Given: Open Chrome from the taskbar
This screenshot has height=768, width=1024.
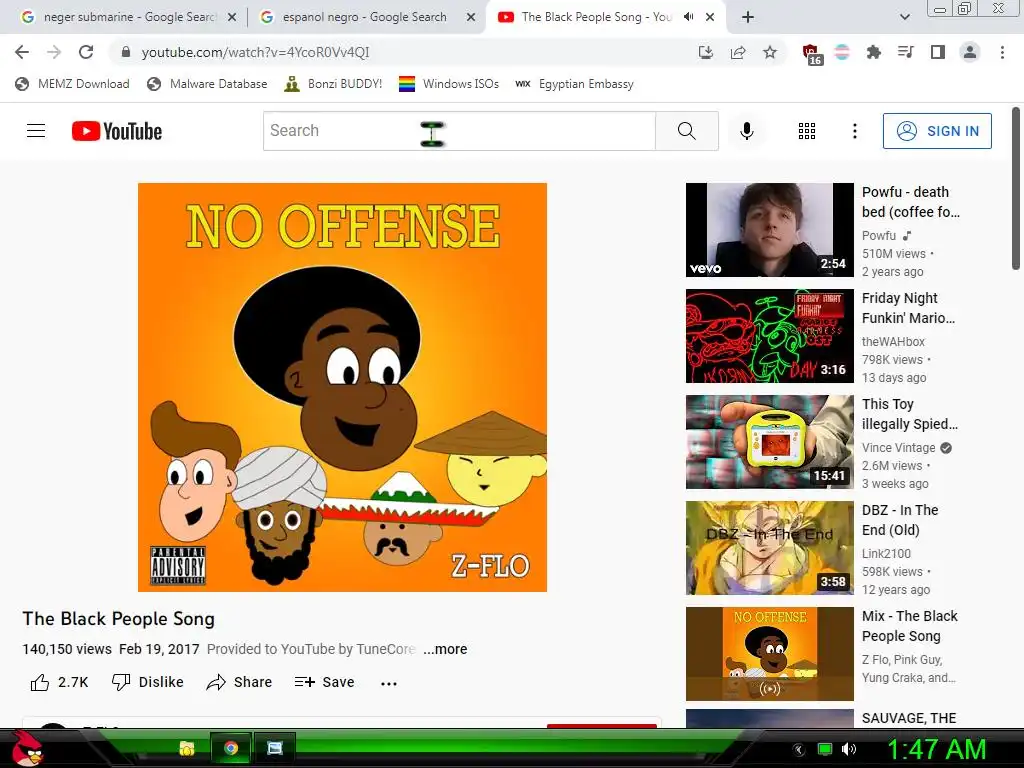Looking at the screenshot, I should coord(231,748).
